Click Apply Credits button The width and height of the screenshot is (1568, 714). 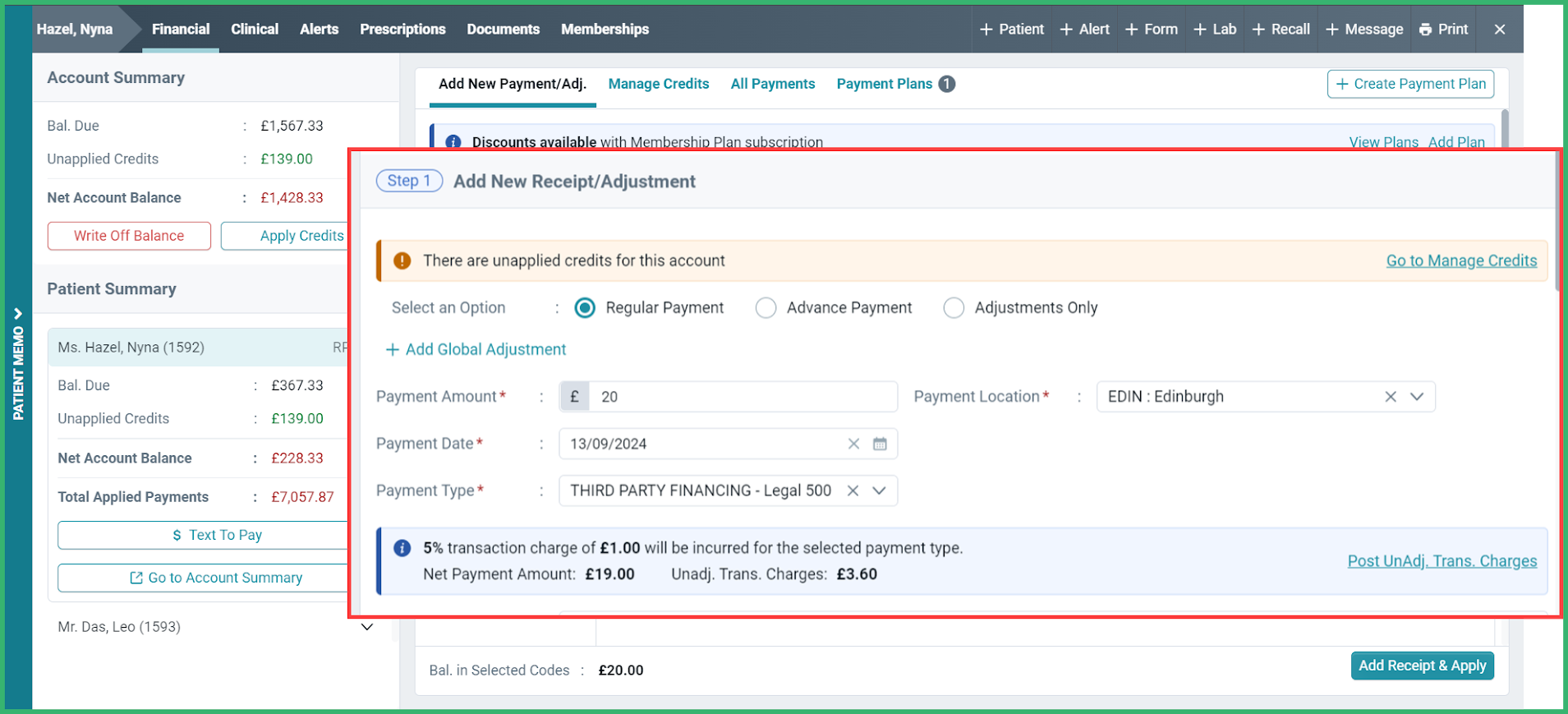[x=285, y=236]
